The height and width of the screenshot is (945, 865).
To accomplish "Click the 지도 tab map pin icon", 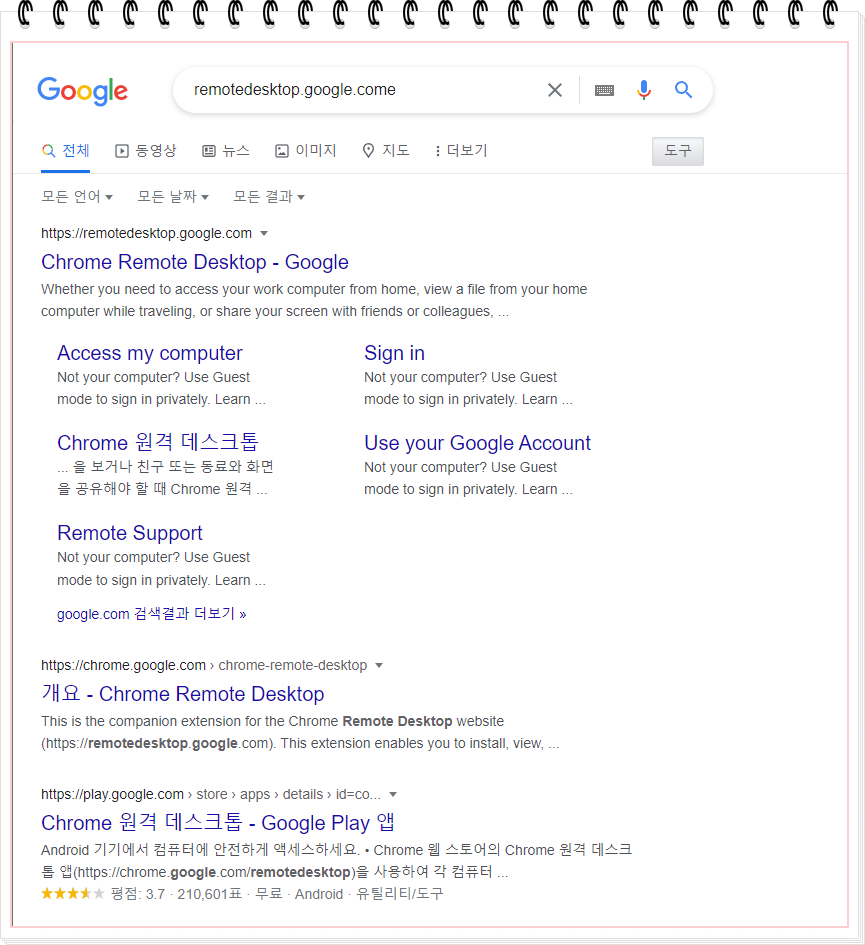I will [368, 151].
